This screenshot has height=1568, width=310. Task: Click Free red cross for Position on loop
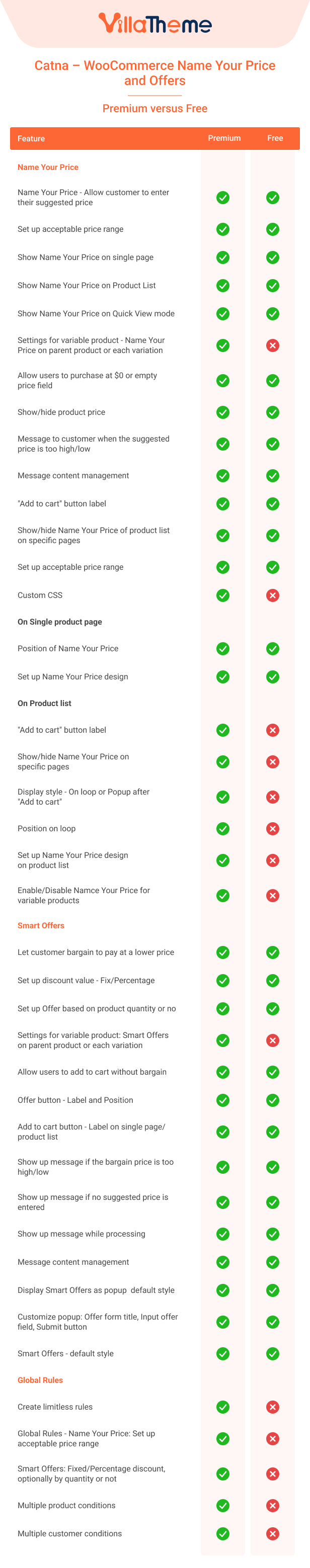tap(273, 828)
